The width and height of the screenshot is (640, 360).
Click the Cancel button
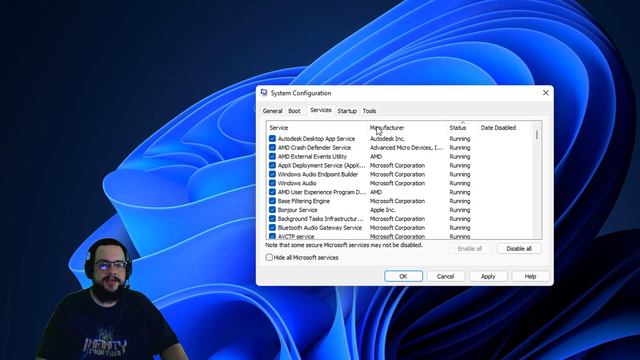[445, 276]
